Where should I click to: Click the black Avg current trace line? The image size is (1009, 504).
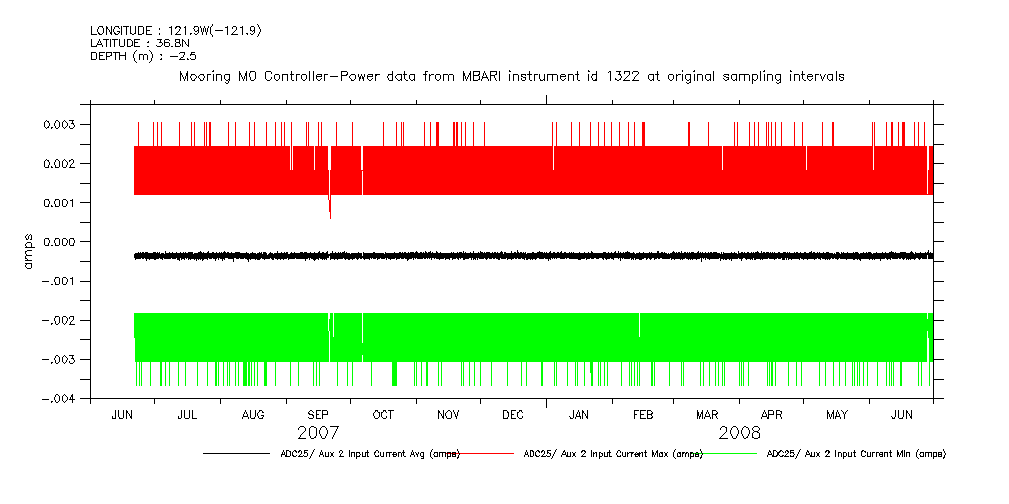[530, 256]
